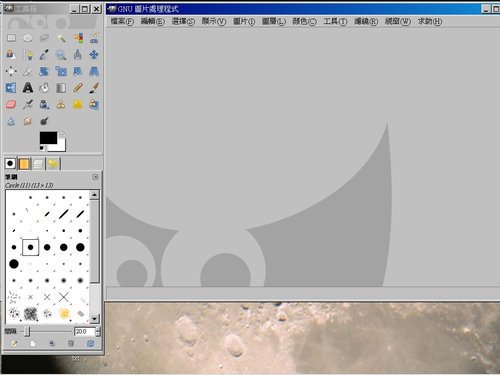Open the 圖片(I) Image menu
Viewport: 500px width, 375px height.
coord(244,22)
